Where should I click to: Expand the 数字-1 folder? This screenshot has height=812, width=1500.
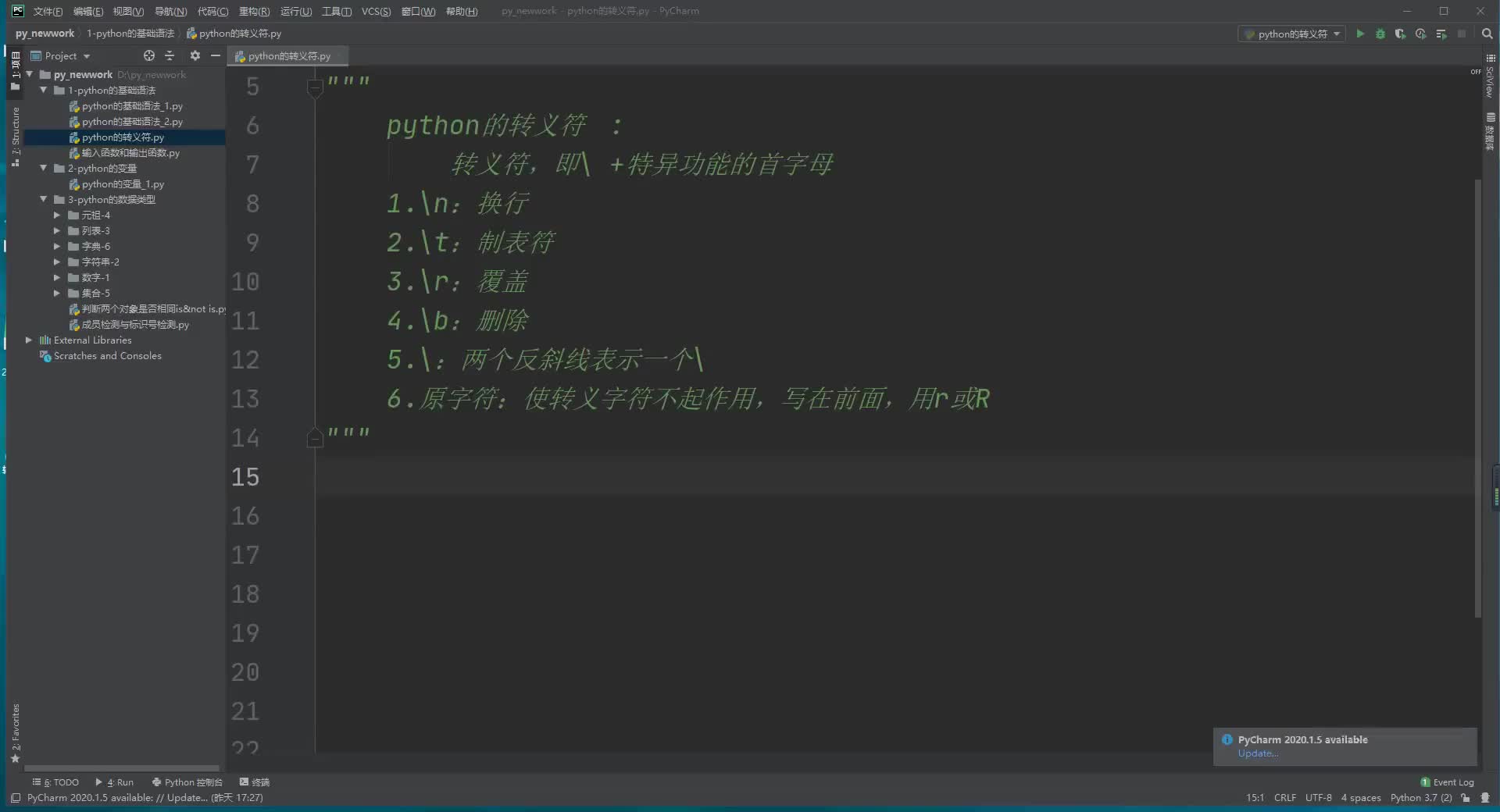point(56,277)
